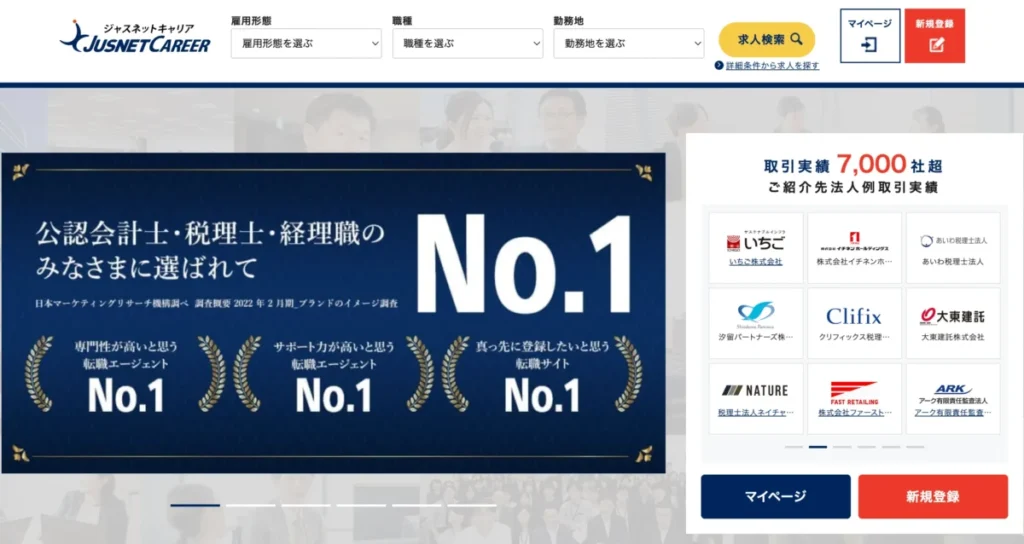Select the third company-list pagination dot
The height and width of the screenshot is (544, 1024).
842,447
